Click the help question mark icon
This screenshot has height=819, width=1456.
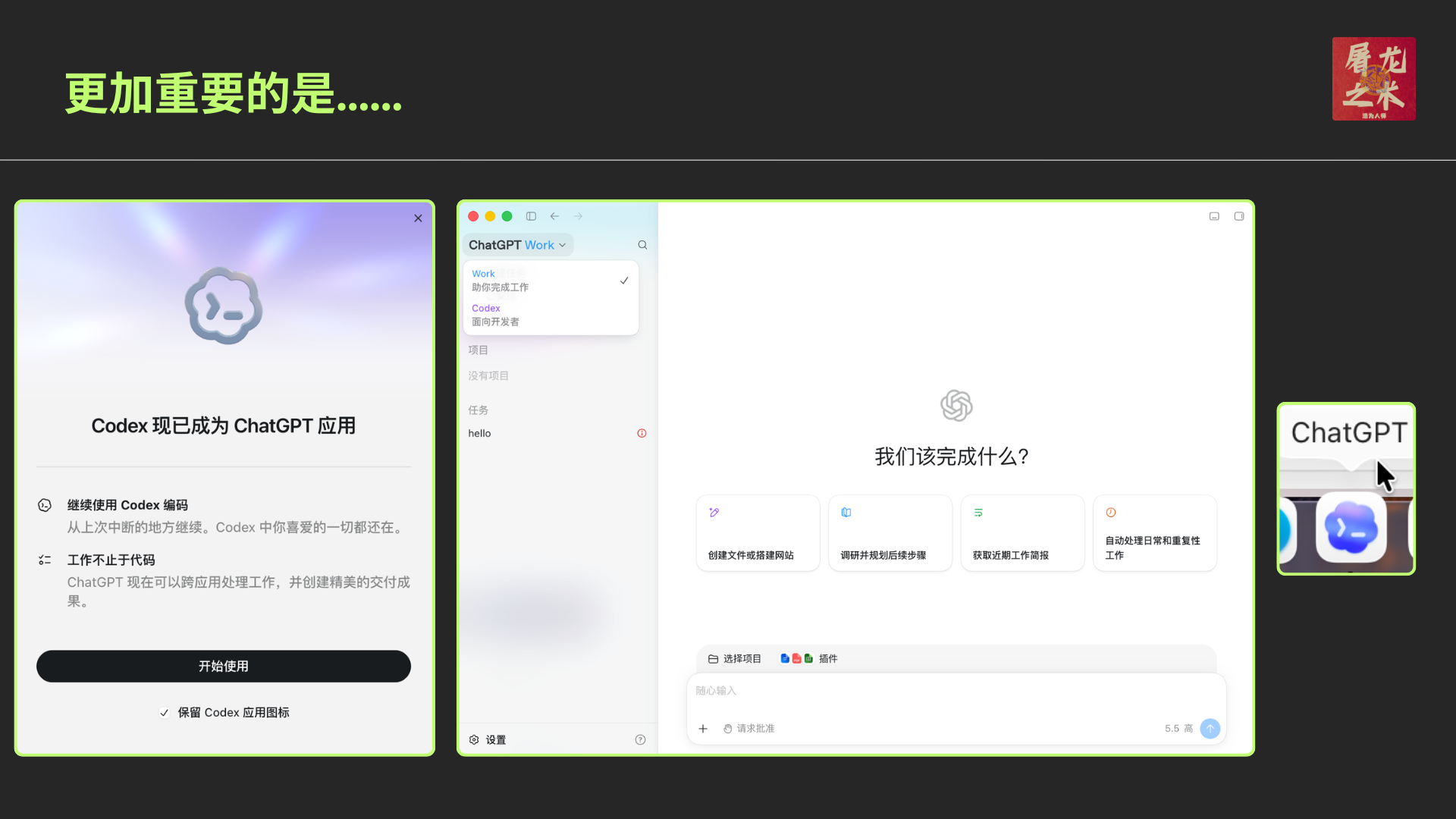640,740
